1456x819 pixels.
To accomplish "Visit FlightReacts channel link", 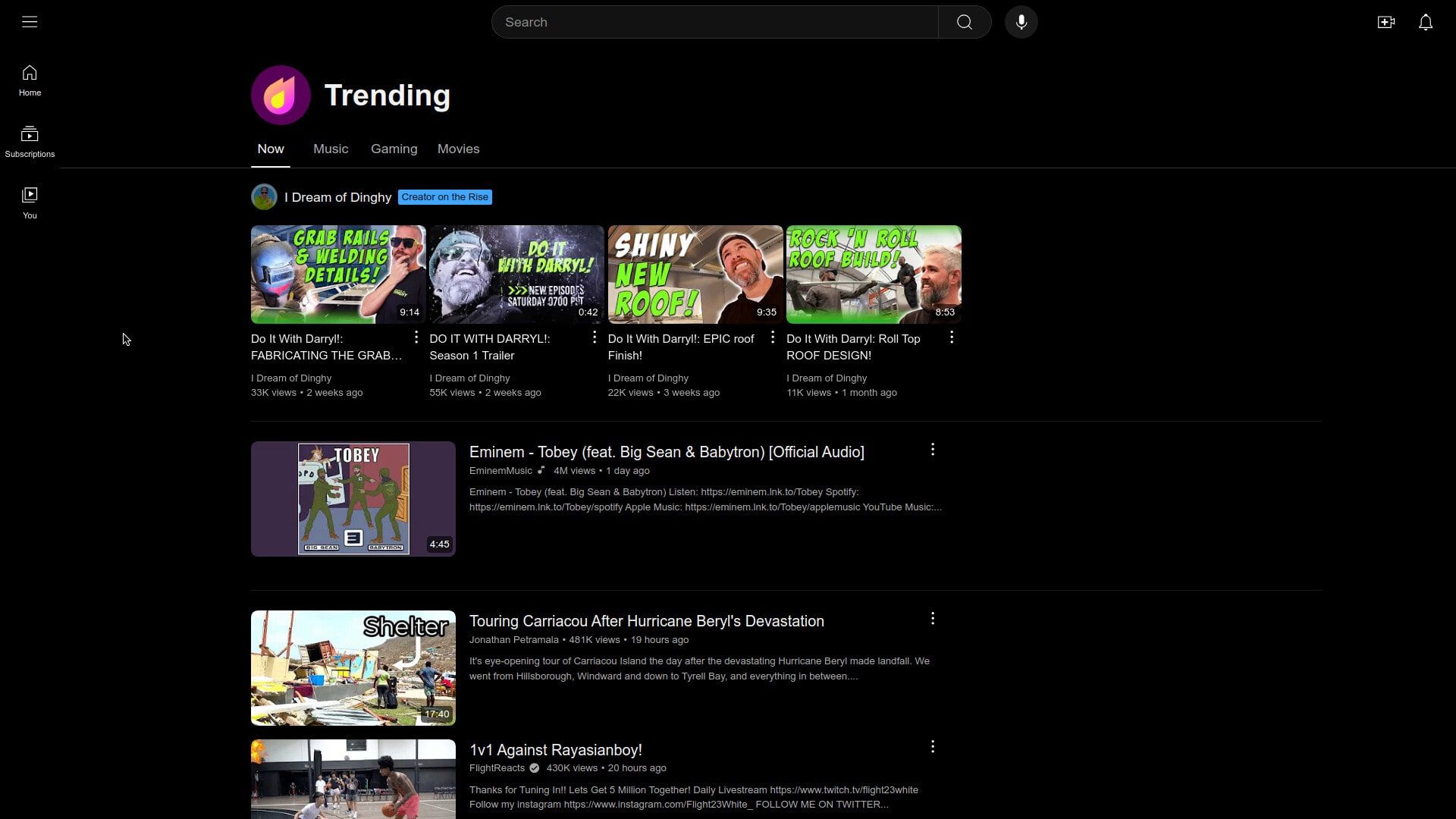I will click(497, 768).
